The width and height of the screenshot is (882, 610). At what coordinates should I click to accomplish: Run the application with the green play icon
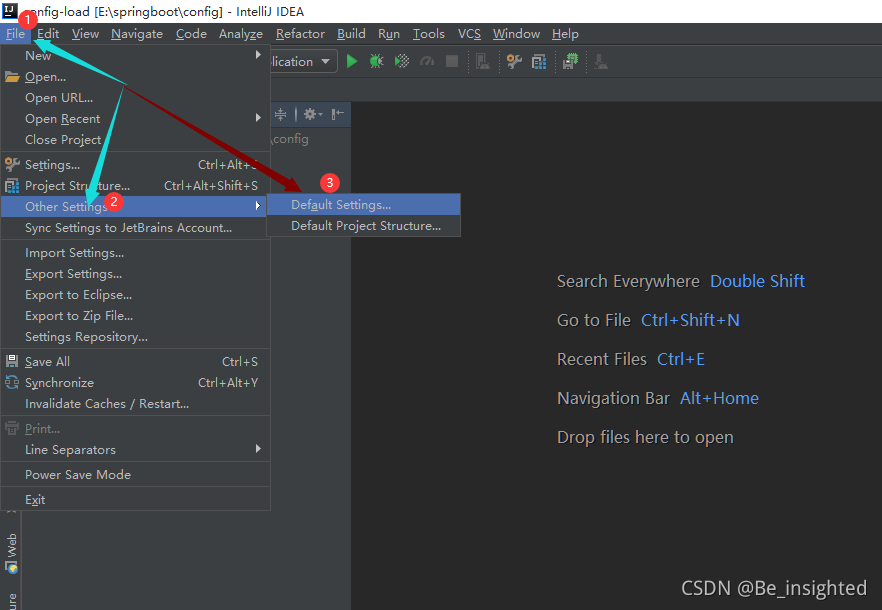pyautogui.click(x=352, y=61)
